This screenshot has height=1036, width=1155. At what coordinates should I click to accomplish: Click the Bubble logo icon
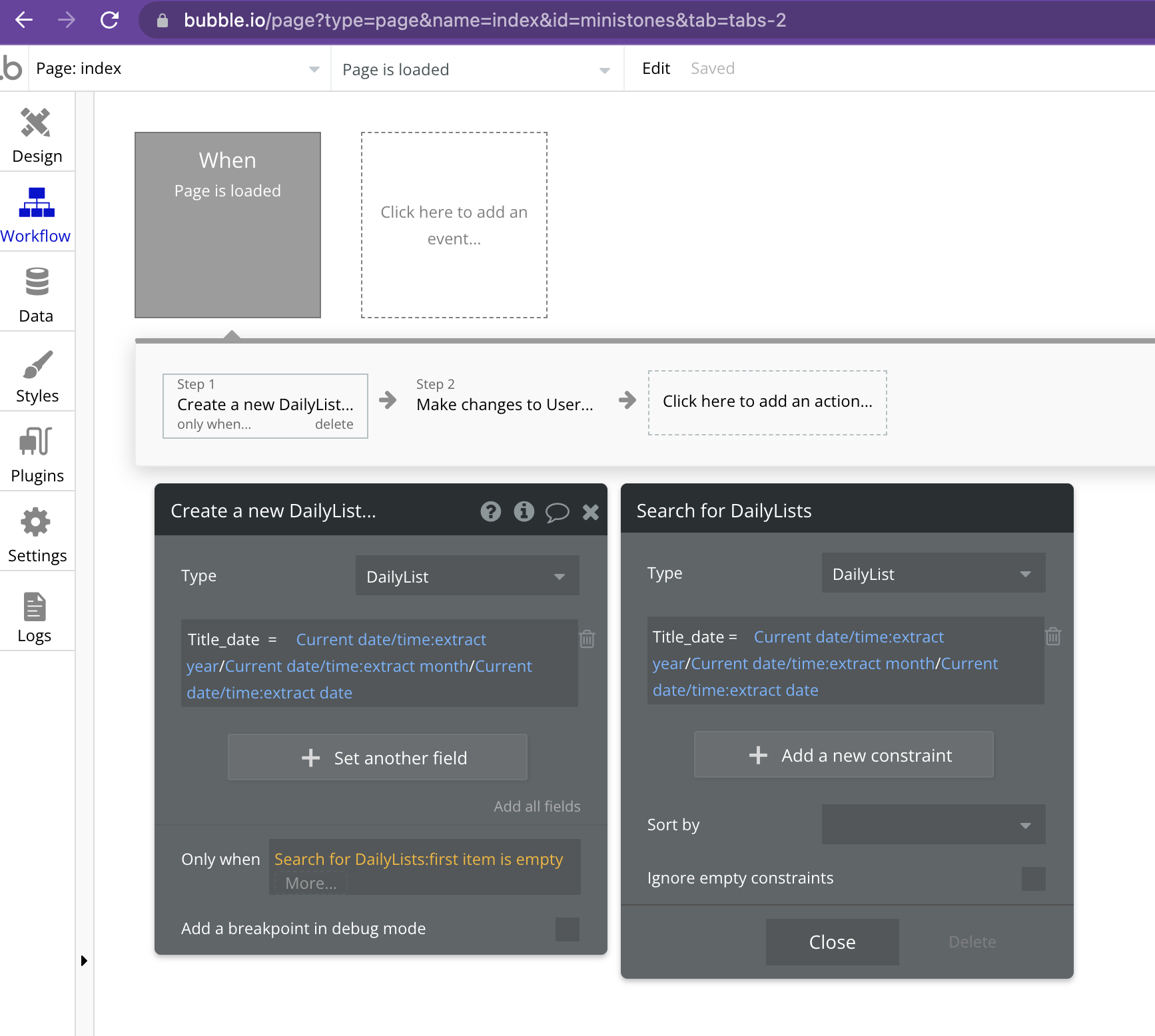pos(12,68)
